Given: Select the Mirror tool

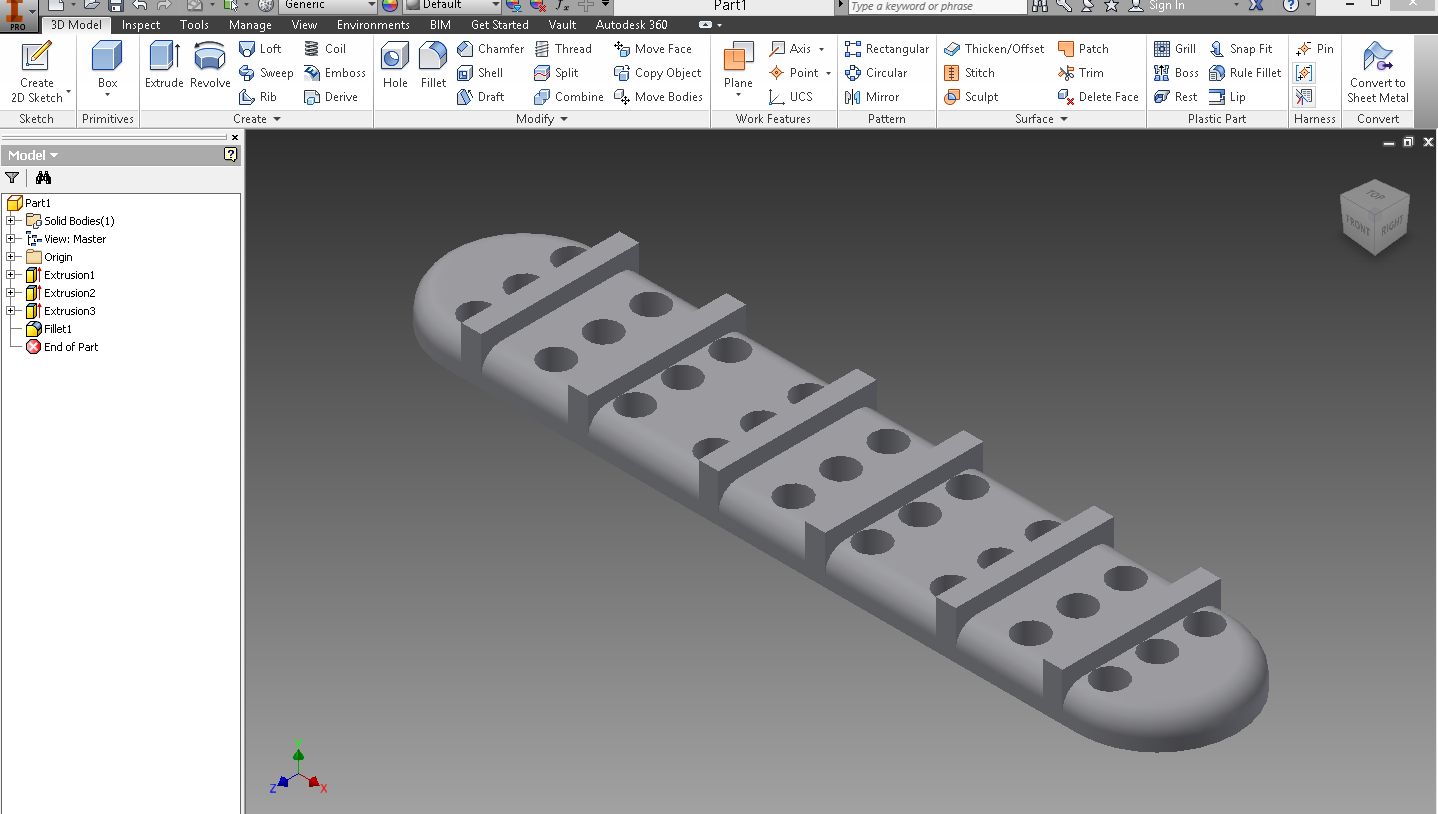Looking at the screenshot, I should tap(872, 97).
